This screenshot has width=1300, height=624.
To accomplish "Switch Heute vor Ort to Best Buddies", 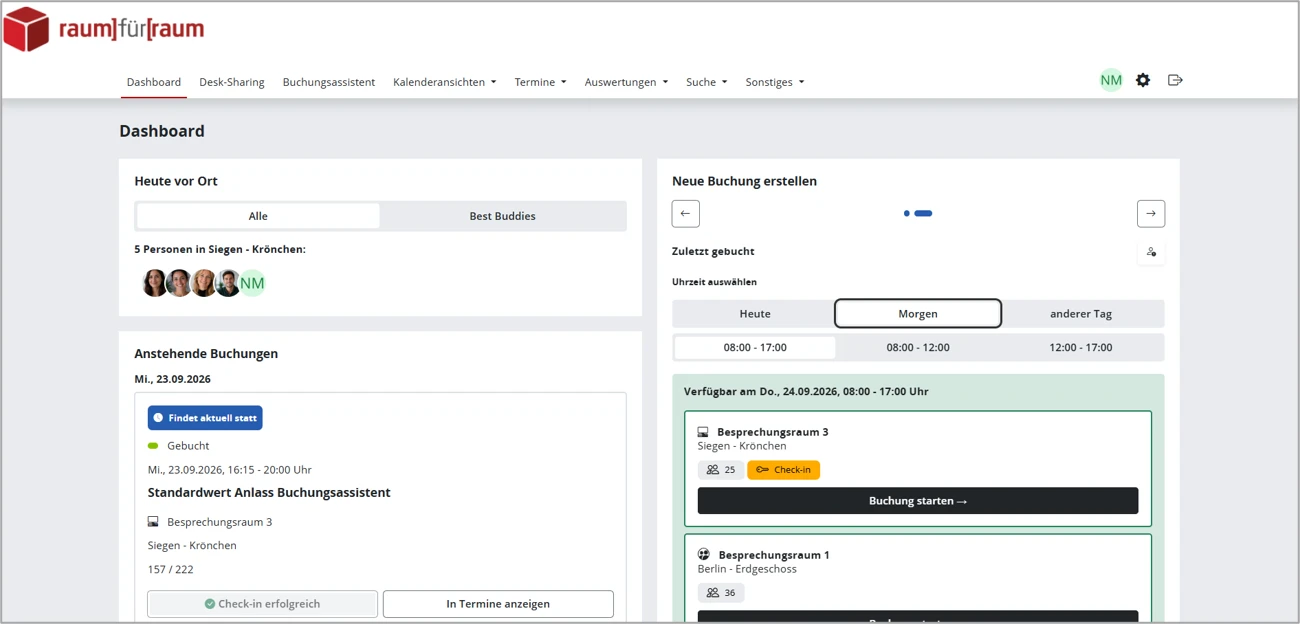I will point(502,216).
